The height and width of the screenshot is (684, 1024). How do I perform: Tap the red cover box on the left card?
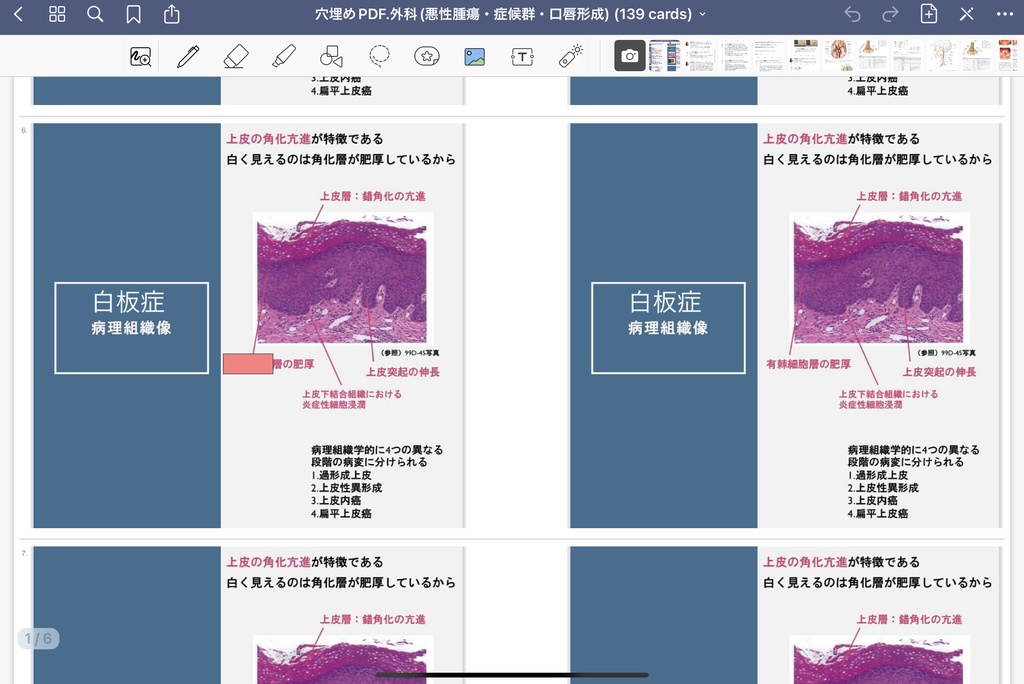tap(248, 364)
